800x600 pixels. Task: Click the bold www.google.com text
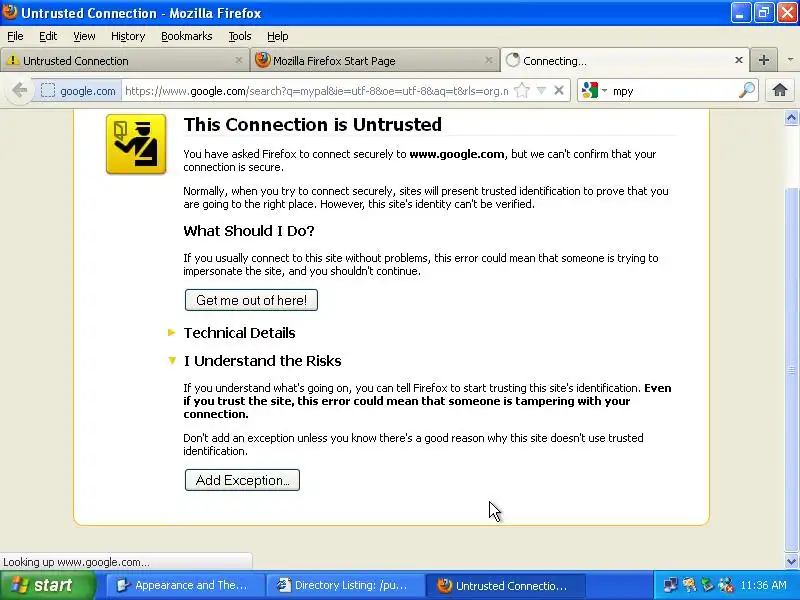pyautogui.click(x=457, y=154)
